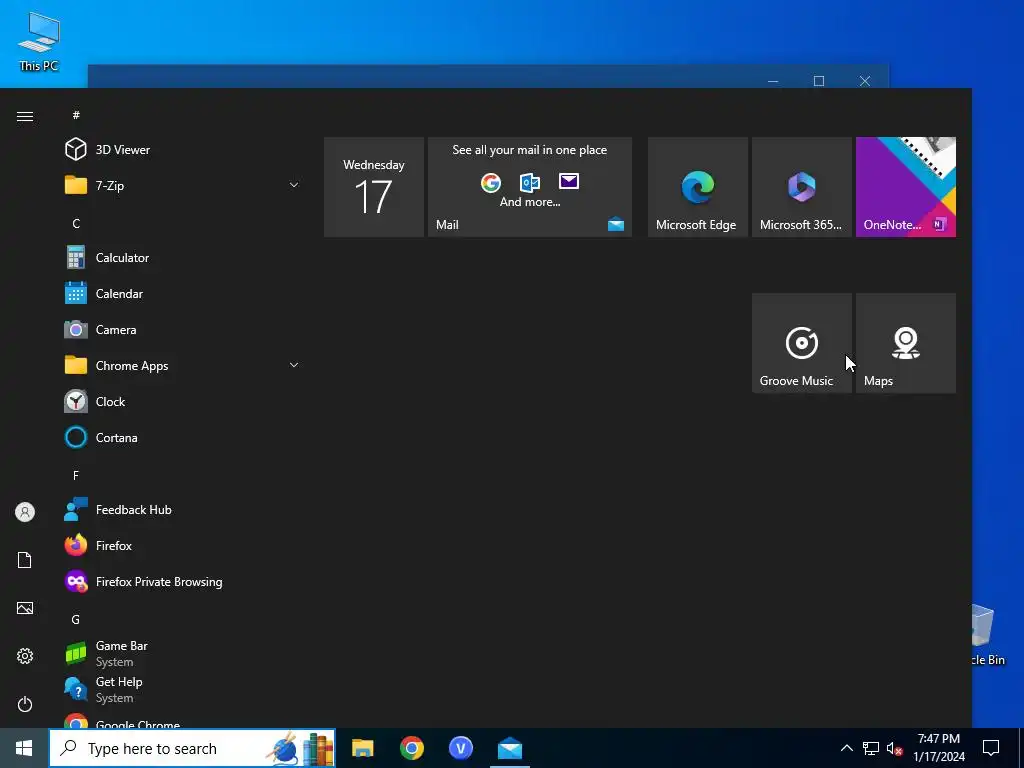Open the clock showing 7:47 PM
The width and height of the screenshot is (1024, 768).
click(938, 748)
